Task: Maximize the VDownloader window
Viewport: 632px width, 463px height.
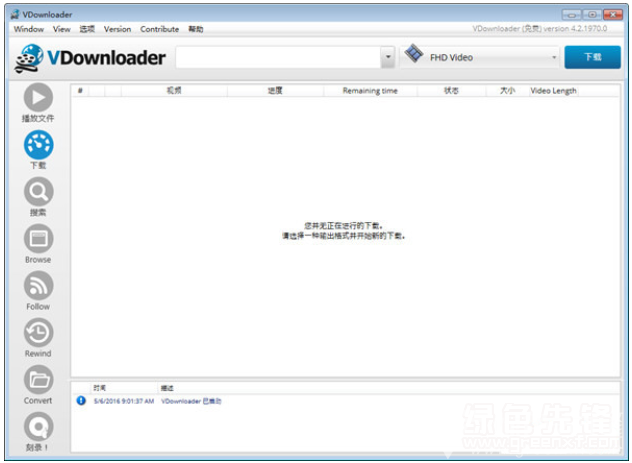Action: (x=592, y=15)
